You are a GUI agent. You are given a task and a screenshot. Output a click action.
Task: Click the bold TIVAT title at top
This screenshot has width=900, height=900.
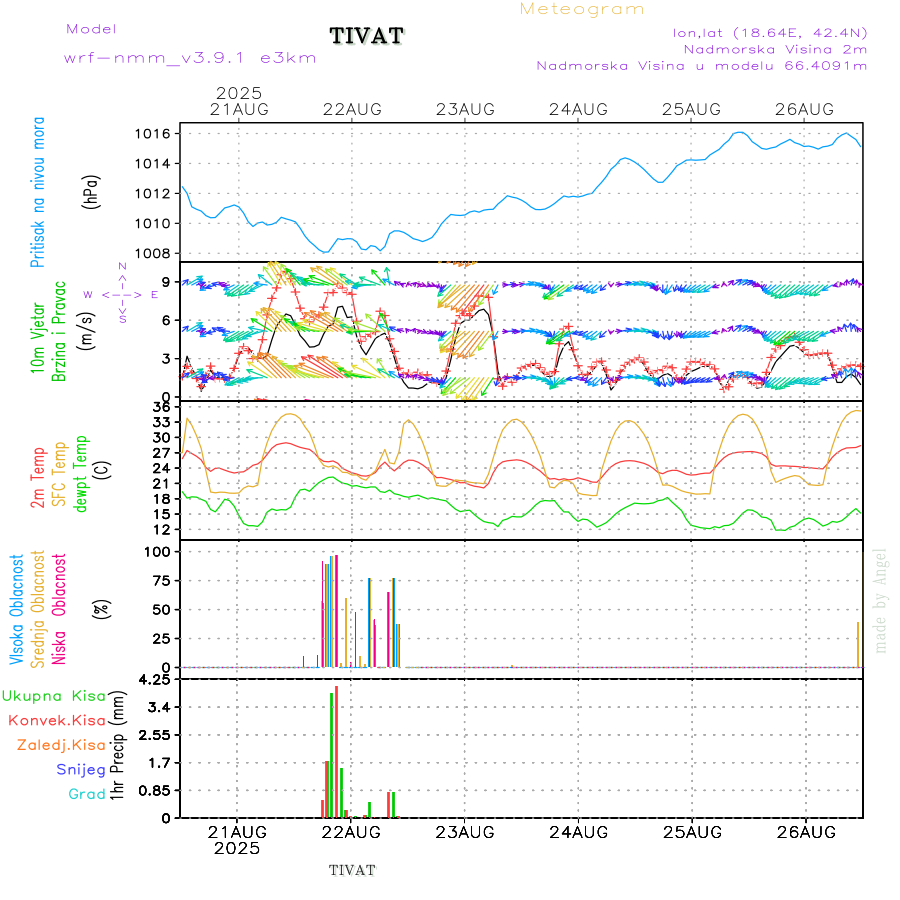point(367,36)
